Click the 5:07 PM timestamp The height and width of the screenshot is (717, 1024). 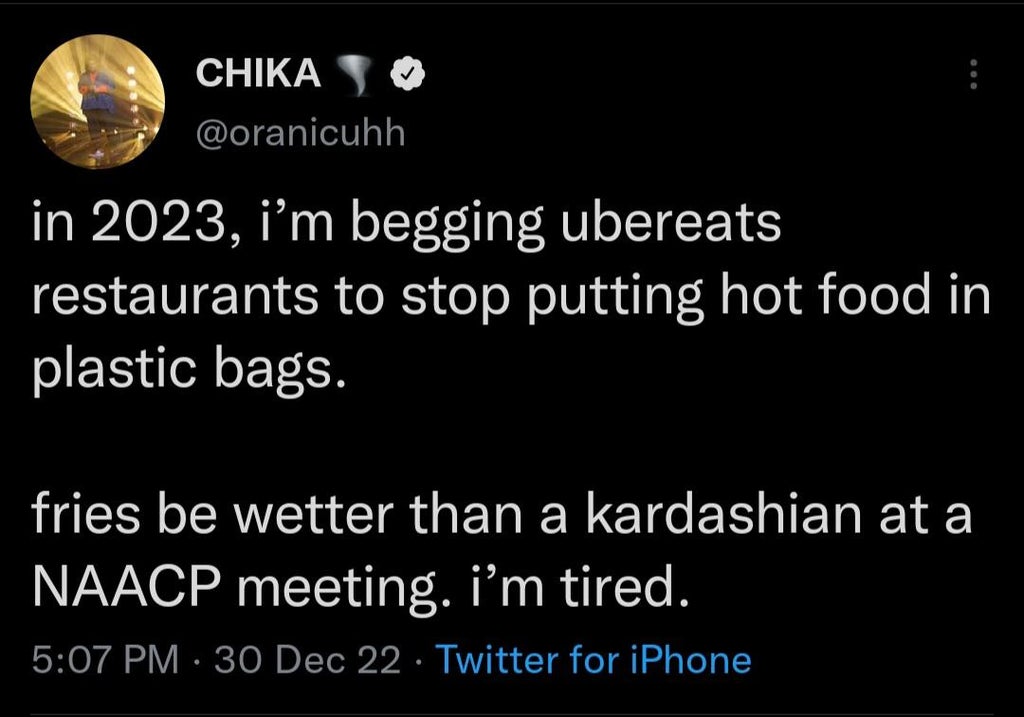(105, 660)
